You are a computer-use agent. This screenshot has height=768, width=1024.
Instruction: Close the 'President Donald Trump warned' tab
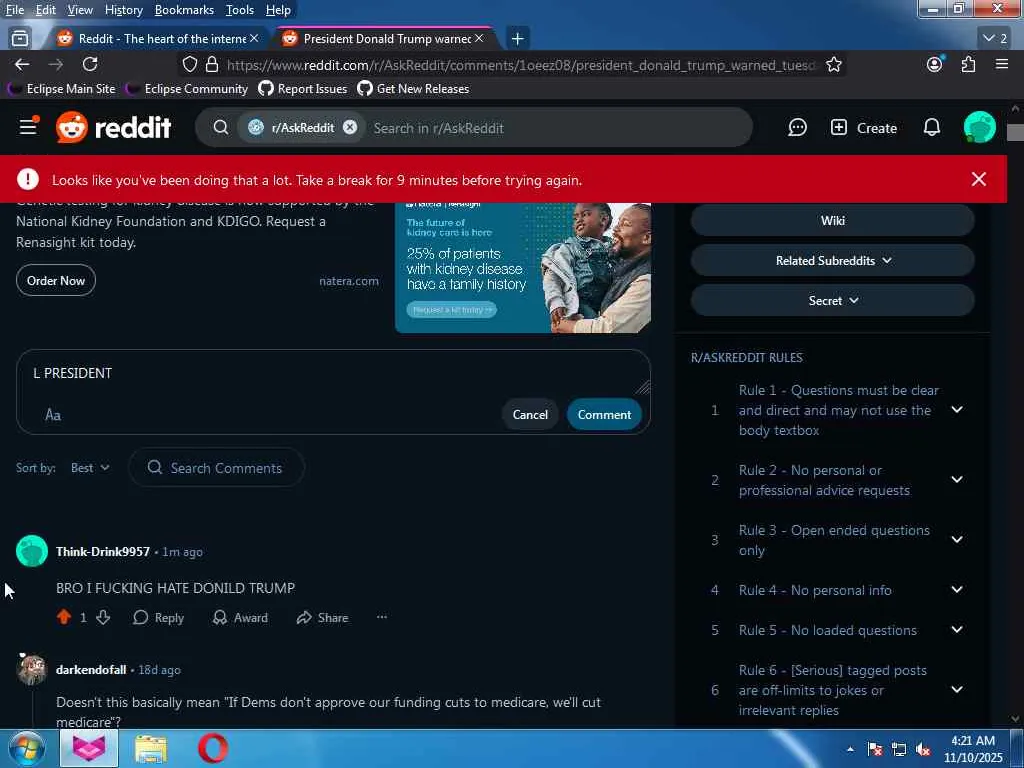tap(479, 39)
